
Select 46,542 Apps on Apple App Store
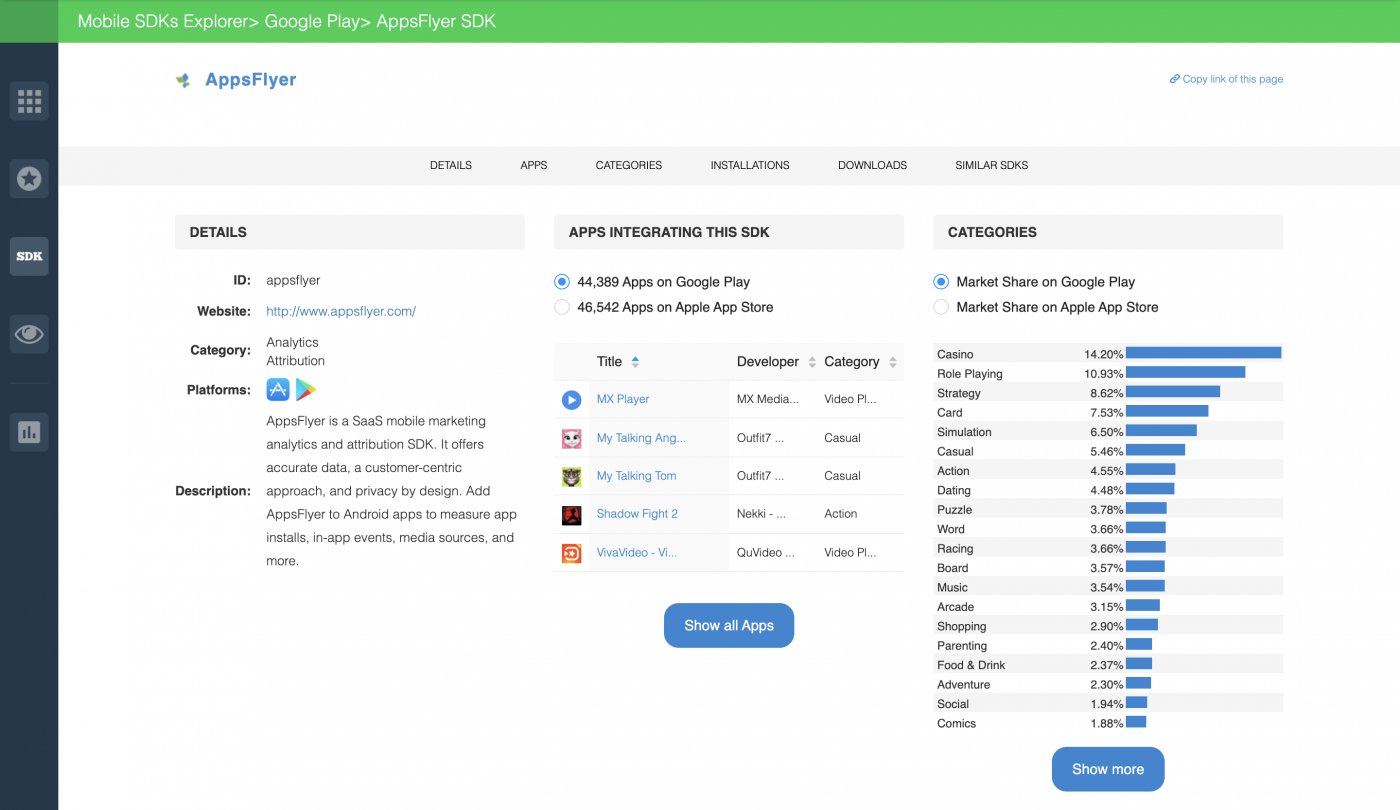pyautogui.click(x=561, y=307)
